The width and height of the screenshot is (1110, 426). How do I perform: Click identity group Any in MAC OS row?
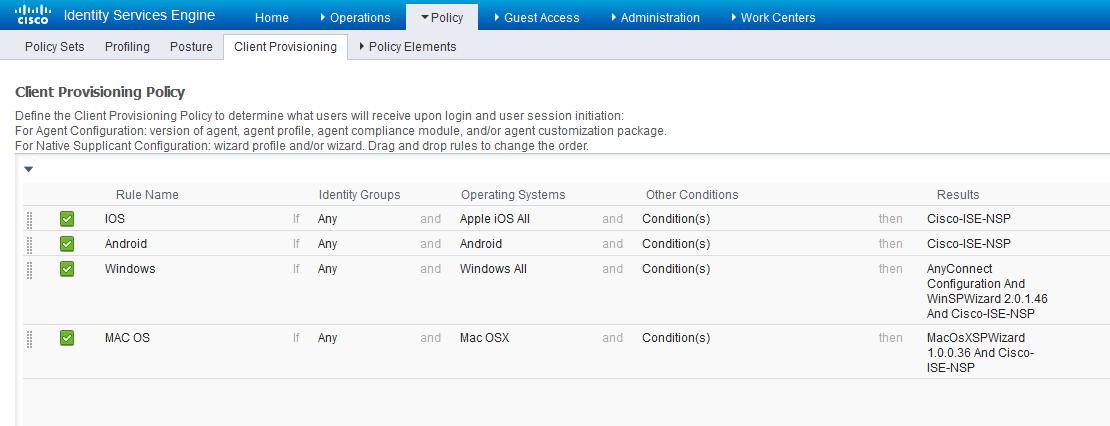(x=328, y=338)
